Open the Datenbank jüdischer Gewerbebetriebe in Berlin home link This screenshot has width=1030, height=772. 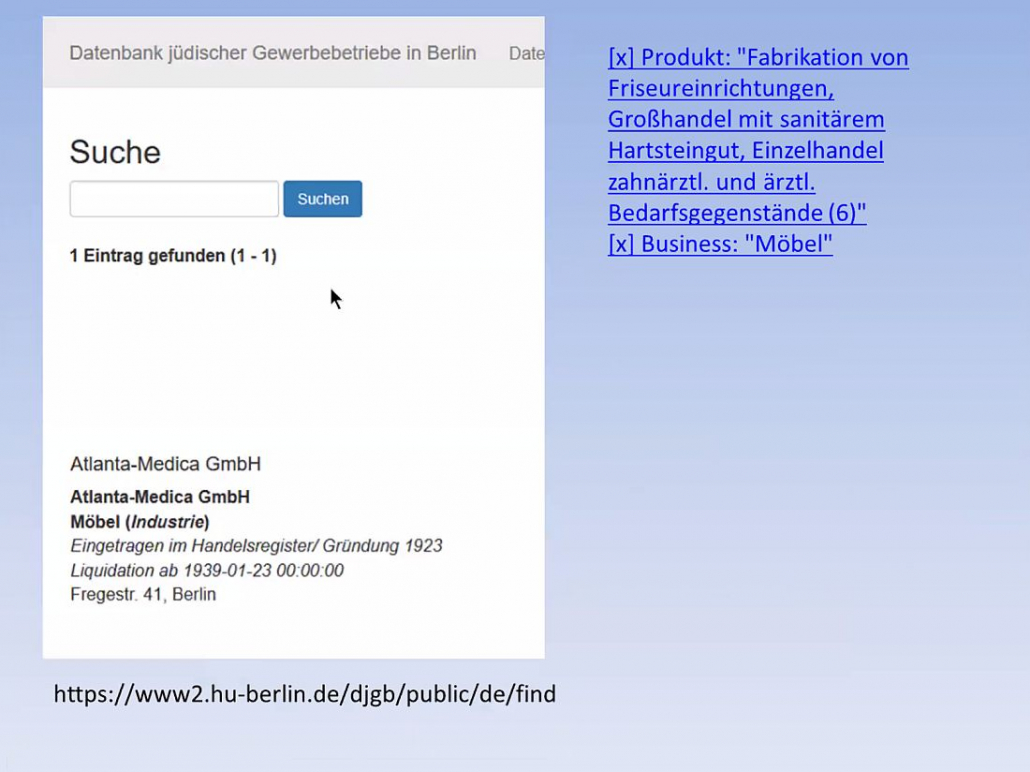pos(272,53)
